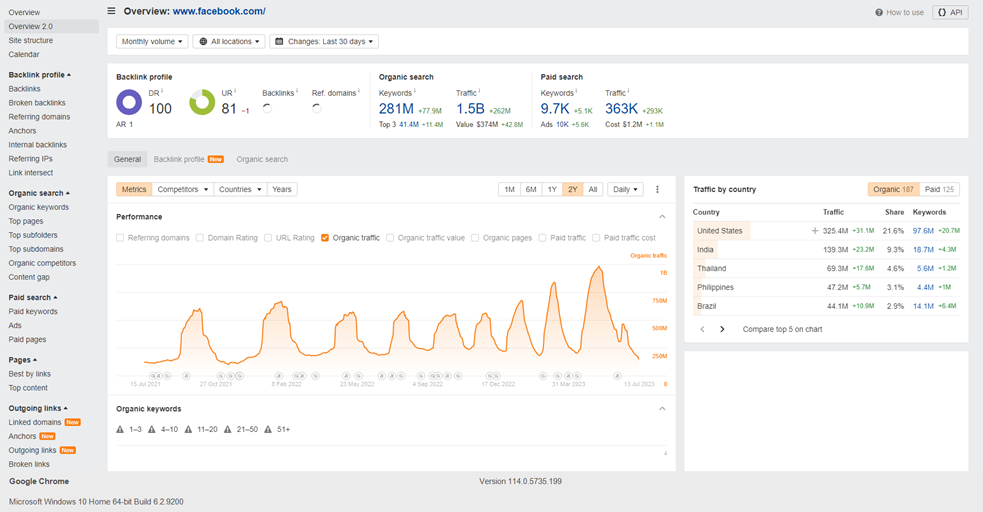Click the UR donut chart icon
Image resolution: width=983 pixels, height=512 pixels.
202,102
